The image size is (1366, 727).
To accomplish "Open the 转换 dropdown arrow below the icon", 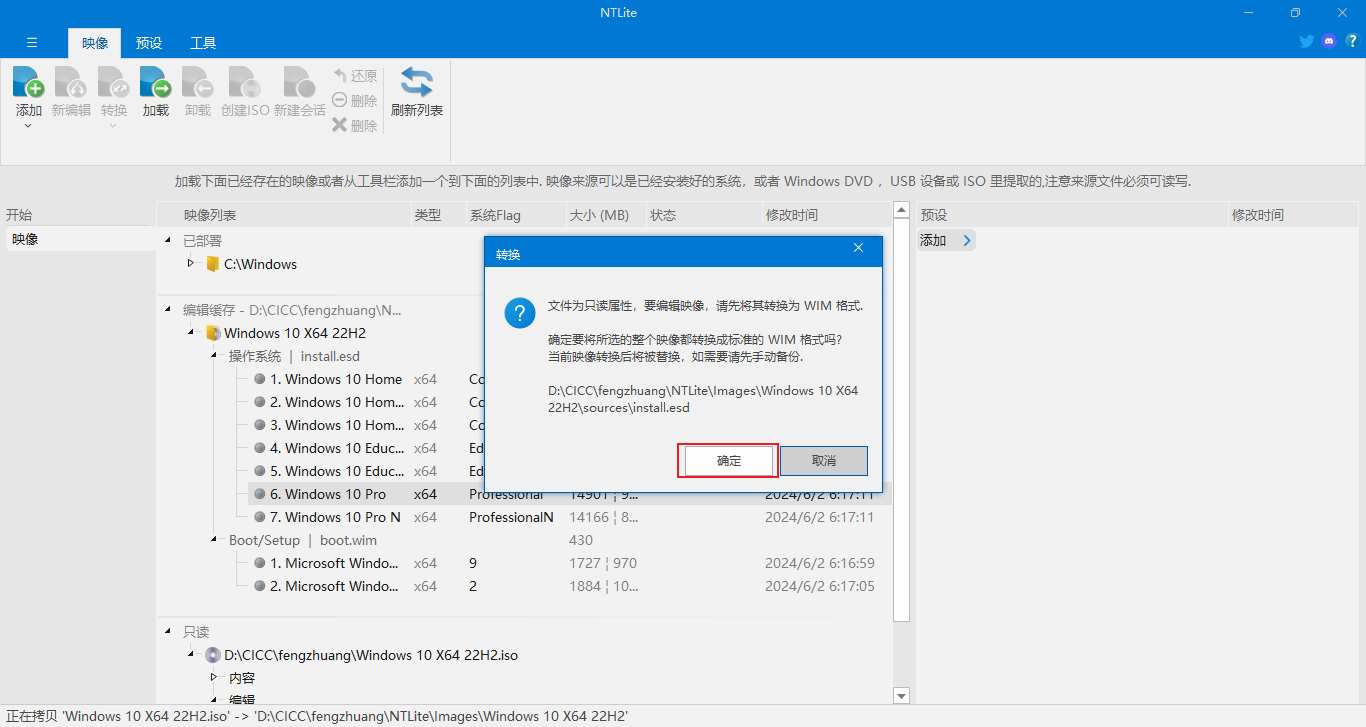I will 113,126.
